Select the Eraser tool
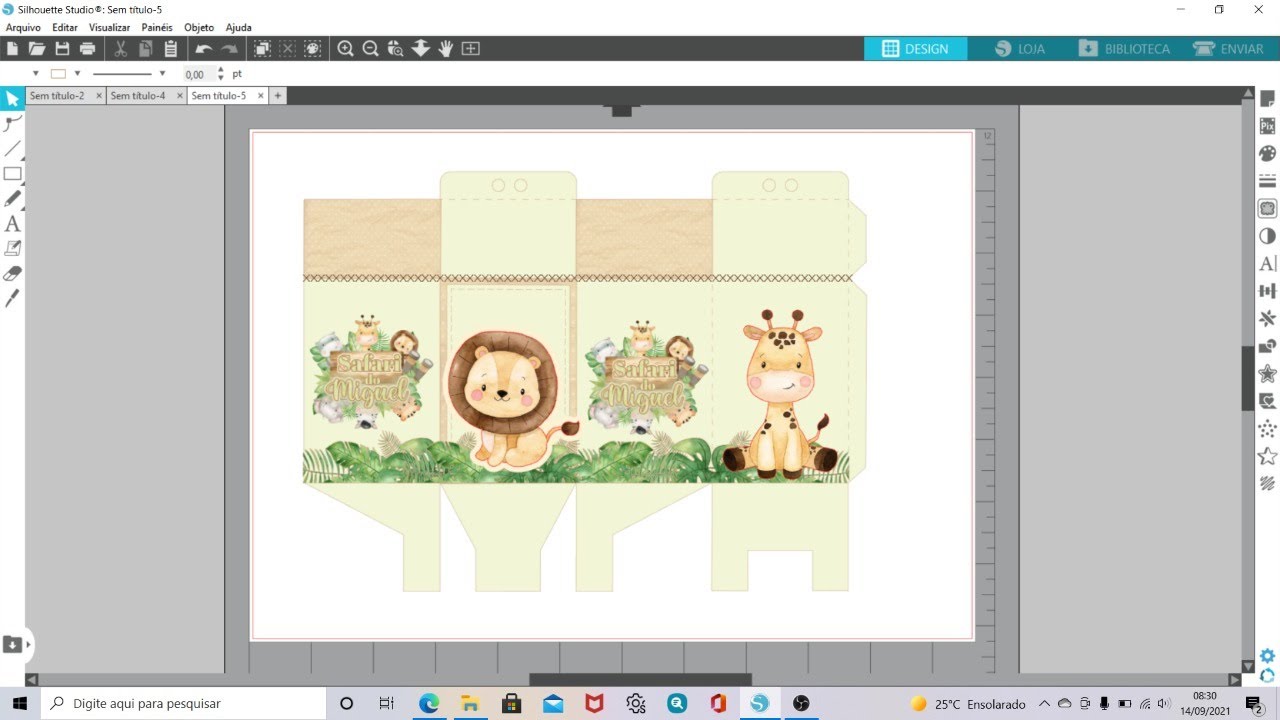The height and width of the screenshot is (720, 1280). [x=12, y=273]
